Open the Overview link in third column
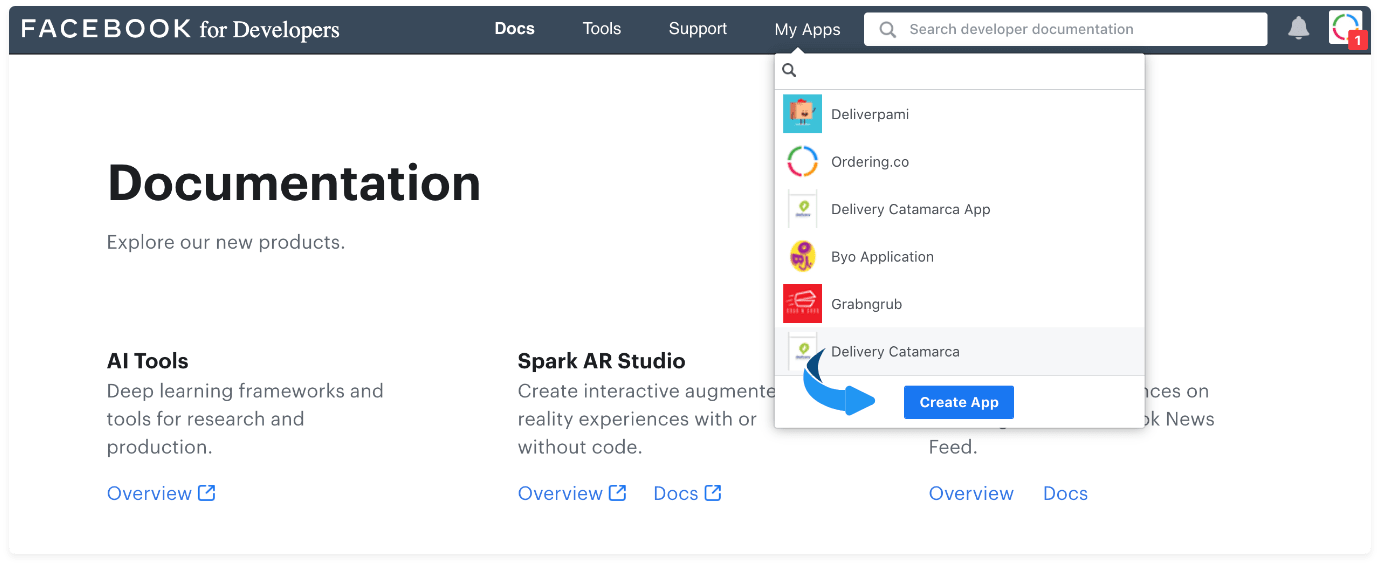Image resolution: width=1380 pixels, height=566 pixels. coord(971,493)
